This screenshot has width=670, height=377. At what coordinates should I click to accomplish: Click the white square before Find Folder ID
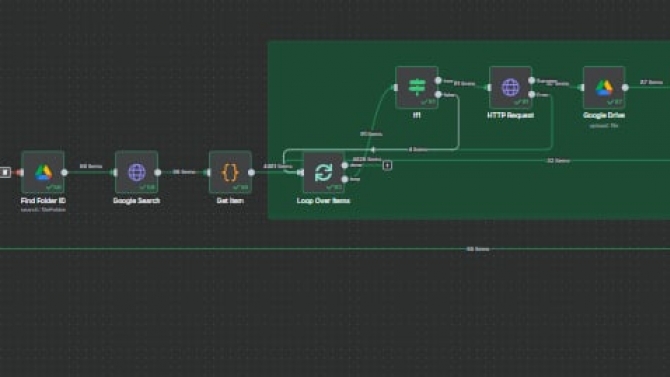coord(5,172)
